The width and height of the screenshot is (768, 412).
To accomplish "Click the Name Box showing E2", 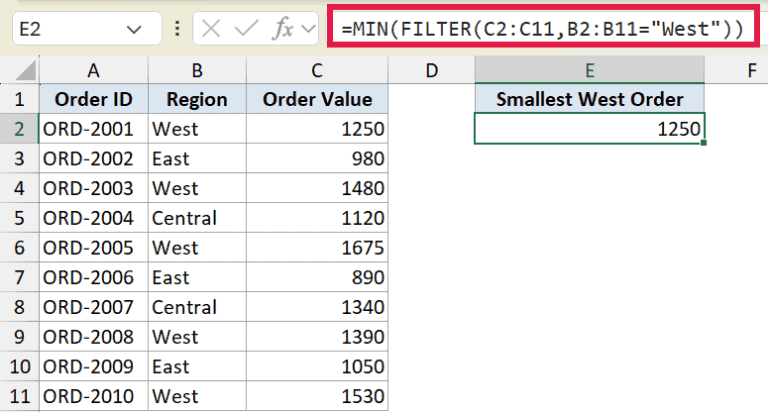I will tap(87, 29).
